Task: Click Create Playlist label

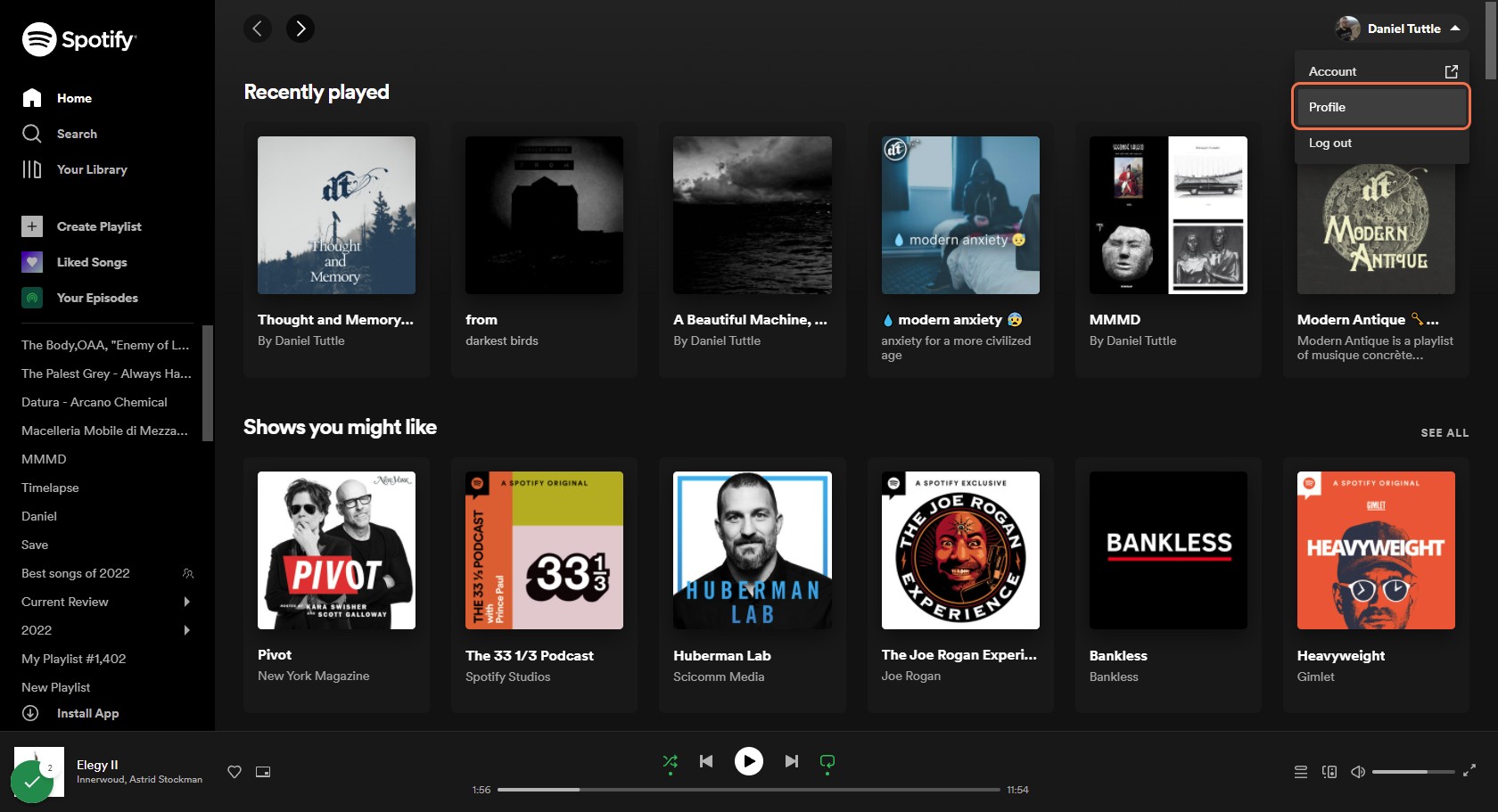Action: click(x=99, y=226)
